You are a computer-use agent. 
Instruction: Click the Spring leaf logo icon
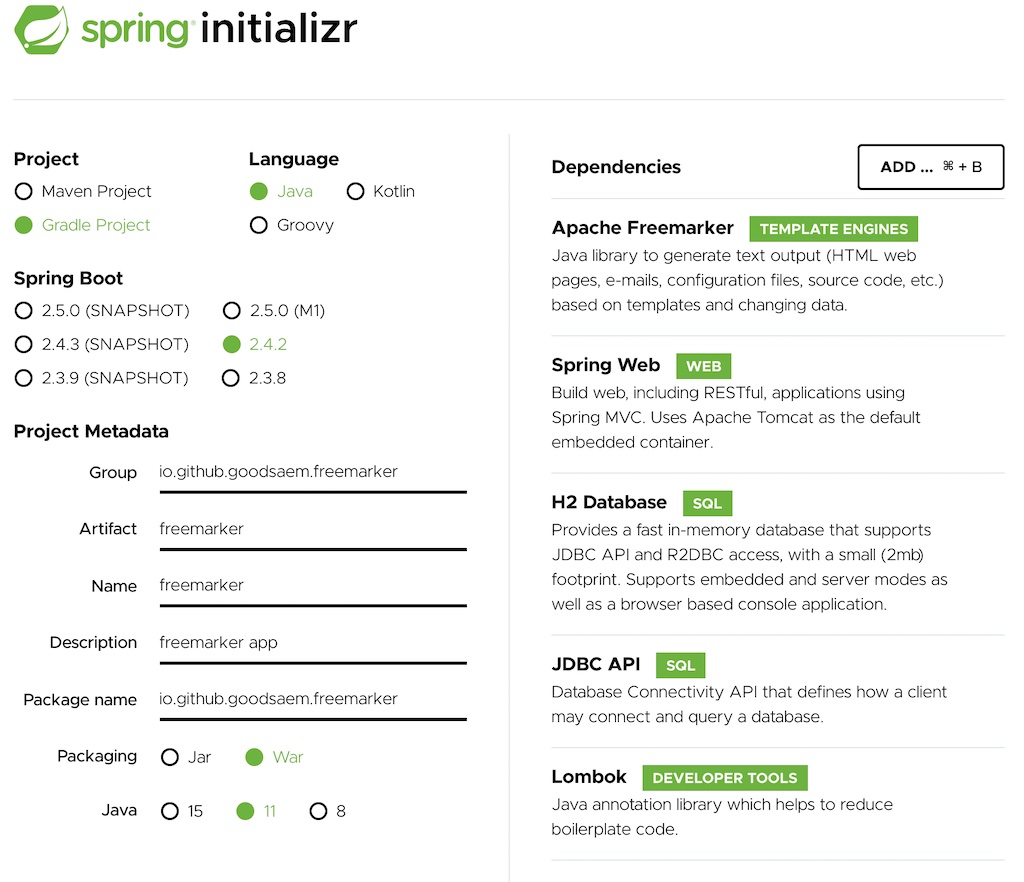click(x=41, y=29)
